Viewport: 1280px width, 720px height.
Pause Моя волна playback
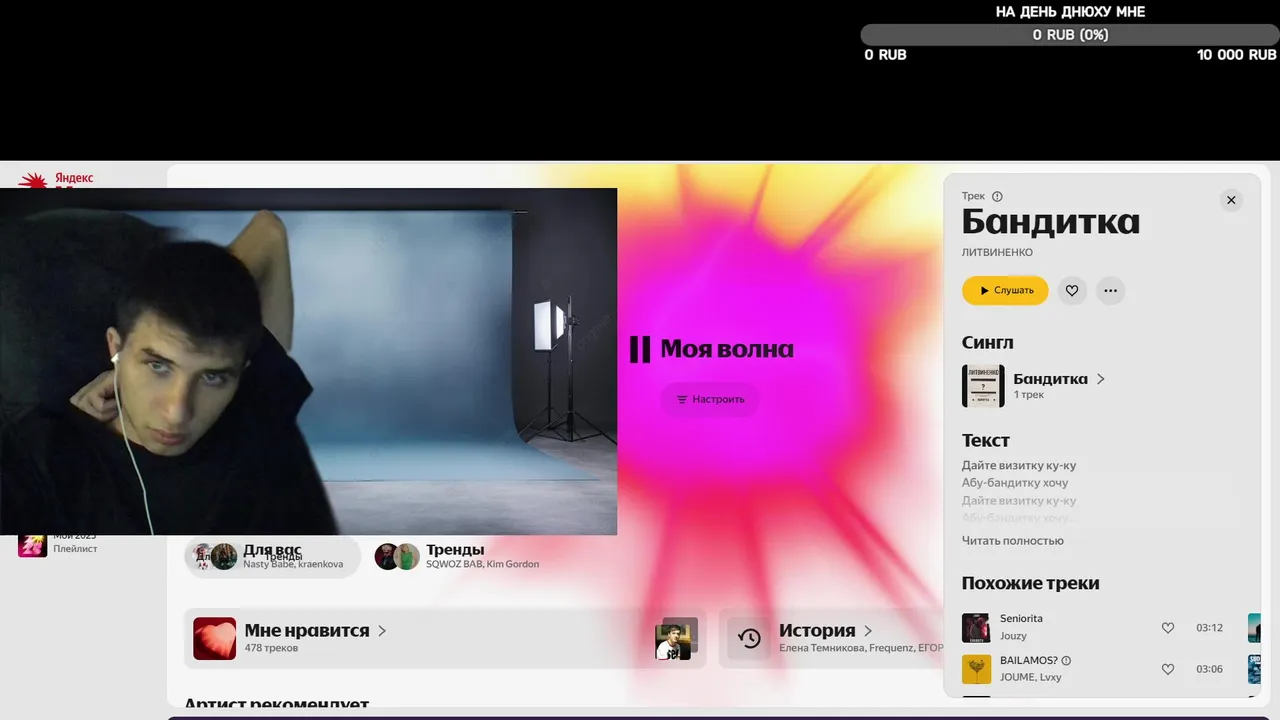[640, 349]
